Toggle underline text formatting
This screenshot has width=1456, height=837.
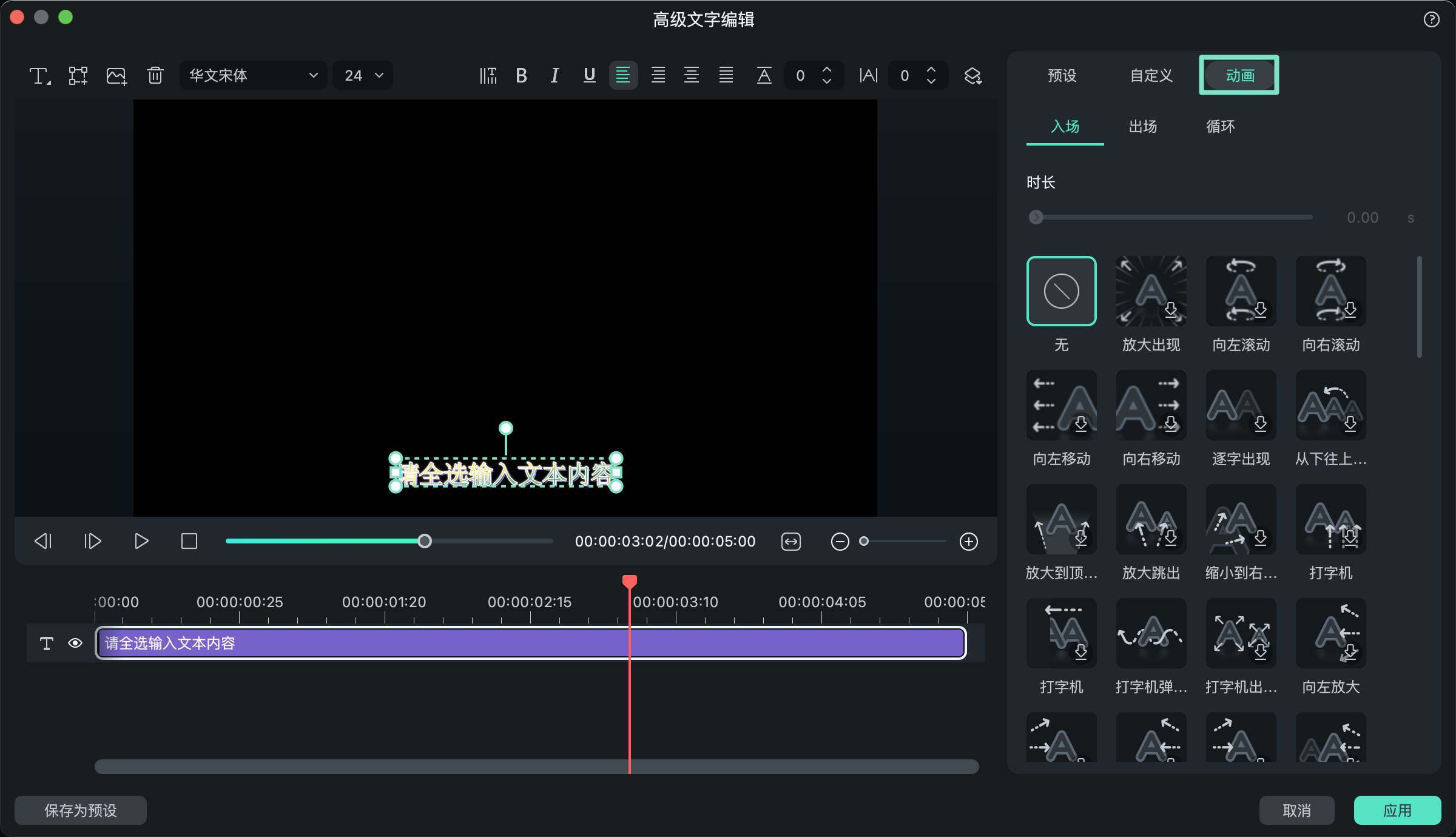coord(589,76)
